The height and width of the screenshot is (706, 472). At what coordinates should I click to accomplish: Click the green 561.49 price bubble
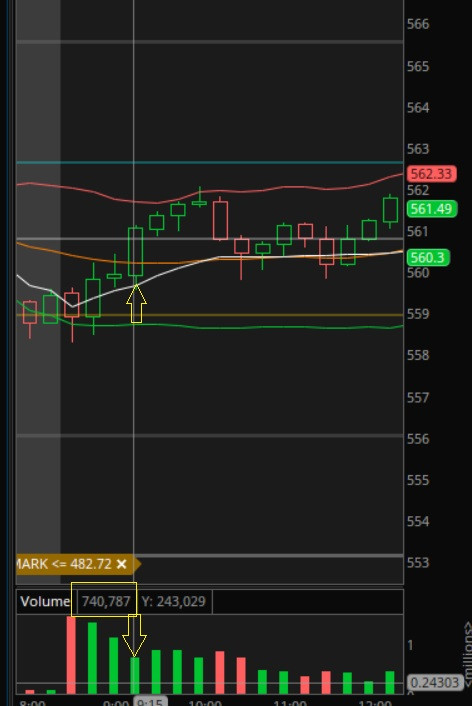point(431,209)
